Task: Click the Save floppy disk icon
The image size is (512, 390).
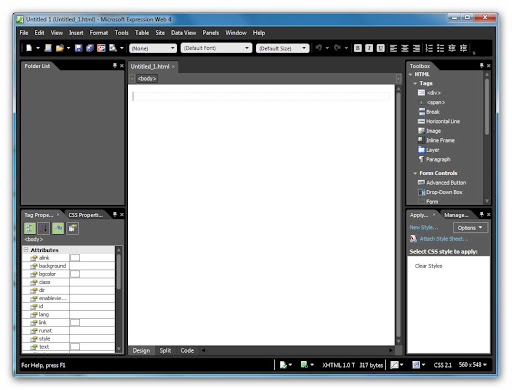Action: click(x=78, y=48)
